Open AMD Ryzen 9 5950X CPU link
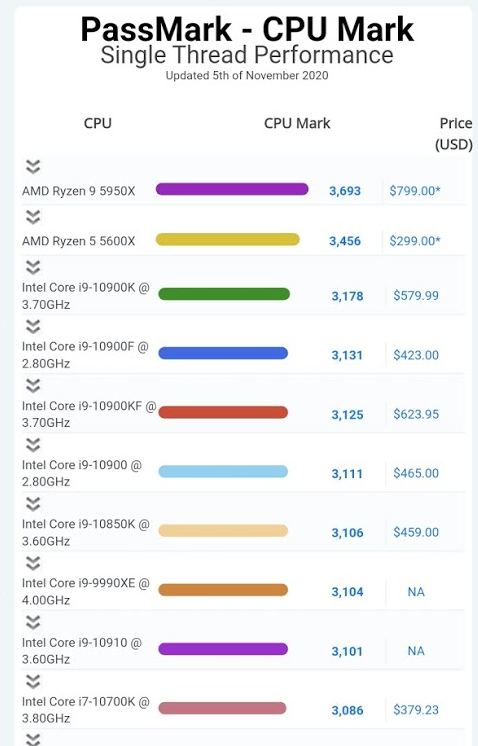This screenshot has height=746, width=478. [78, 191]
